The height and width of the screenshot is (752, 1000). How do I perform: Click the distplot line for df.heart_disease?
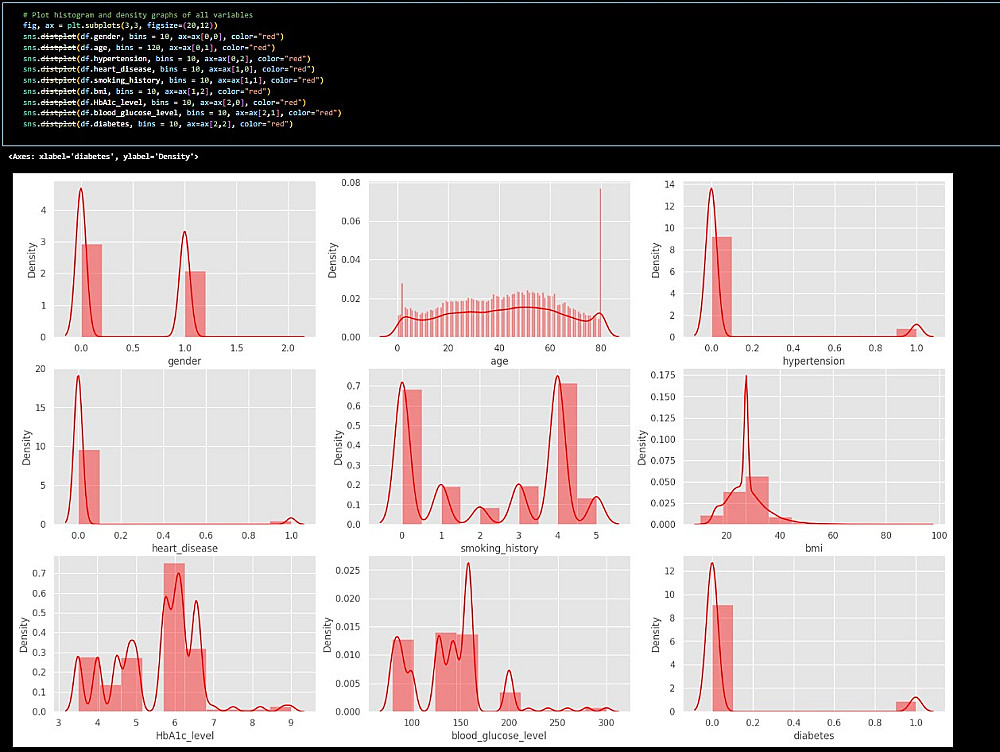coord(169,69)
